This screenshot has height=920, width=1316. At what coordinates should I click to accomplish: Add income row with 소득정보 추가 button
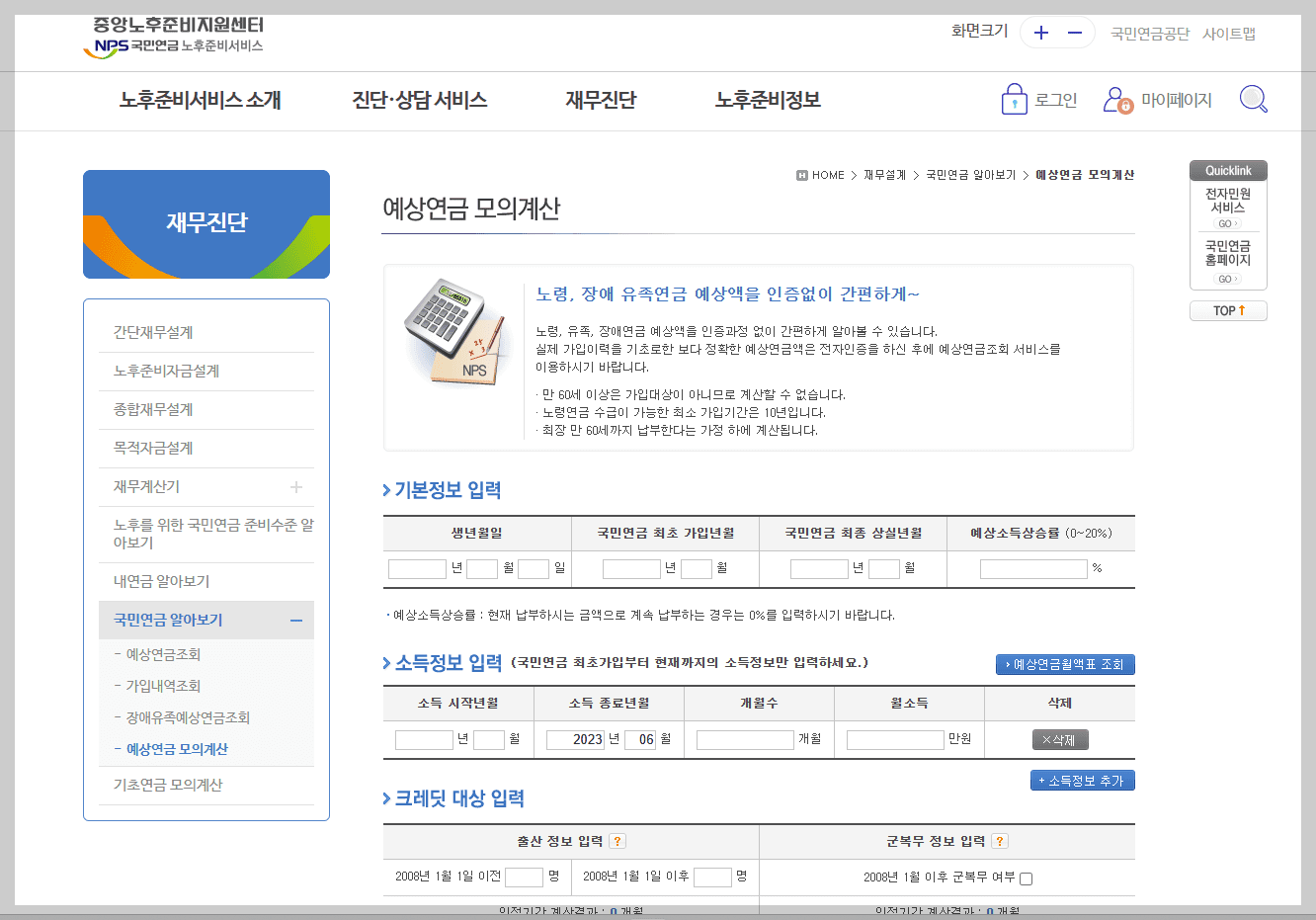pyautogui.click(x=1083, y=780)
